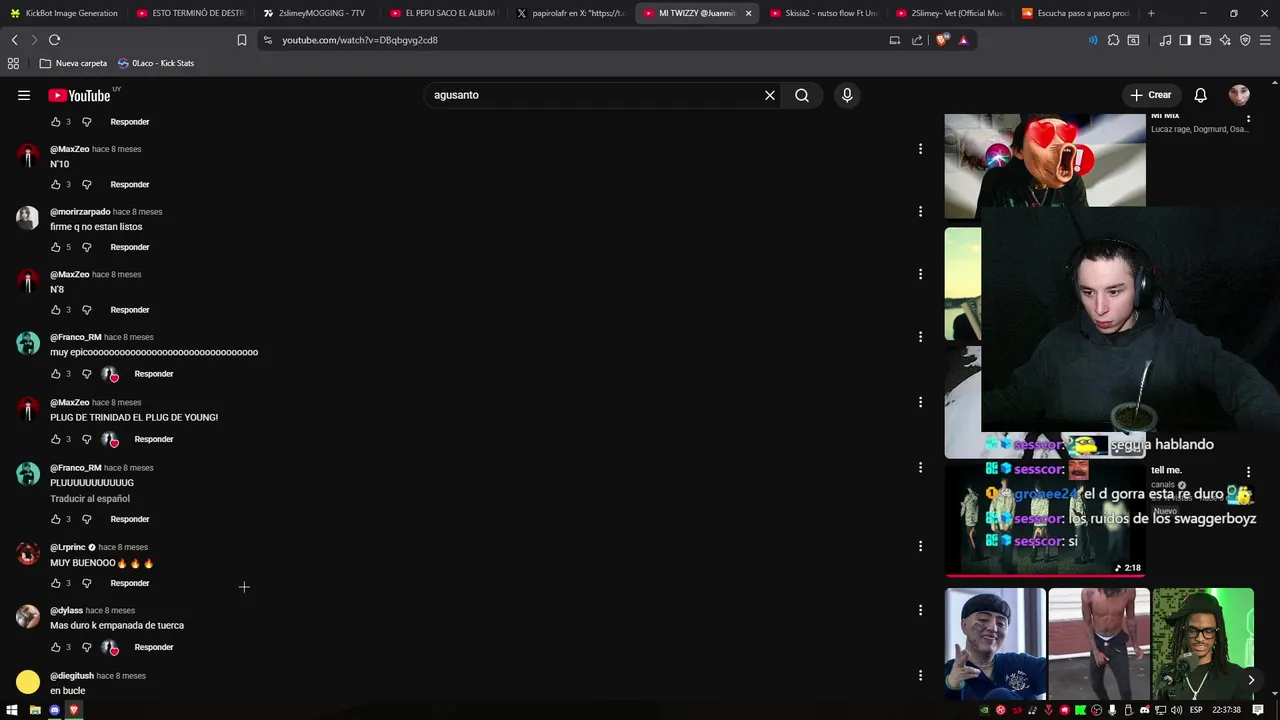Screen dimensions: 1280x720
Task: Clear the search box text
Action: pos(770,95)
